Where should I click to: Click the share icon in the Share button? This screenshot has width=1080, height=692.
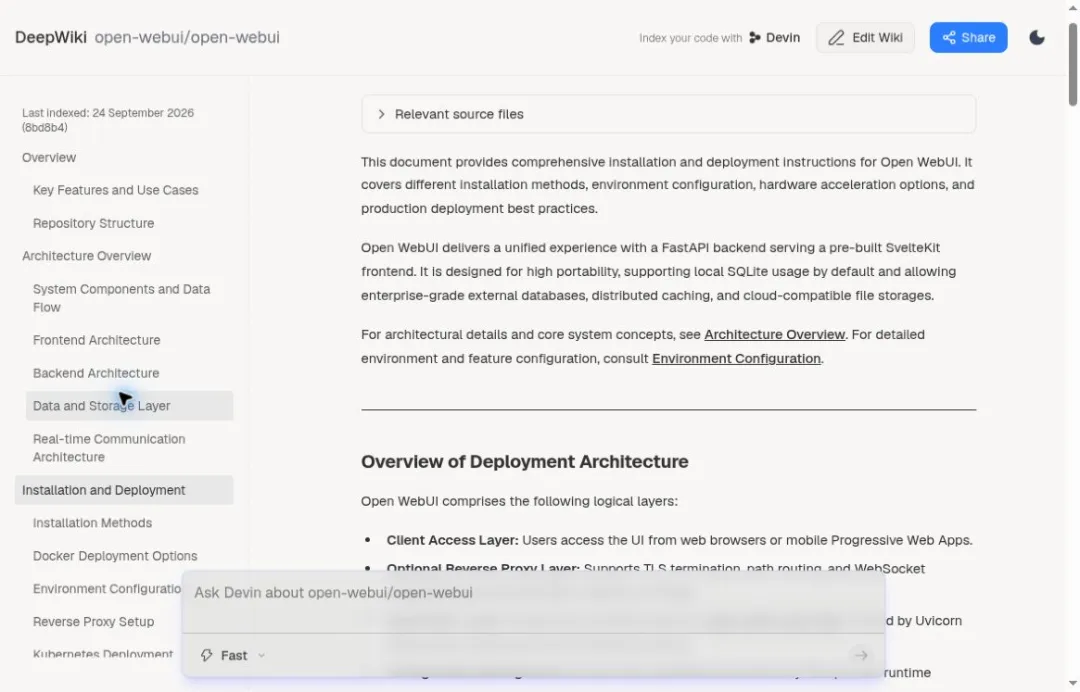949,38
